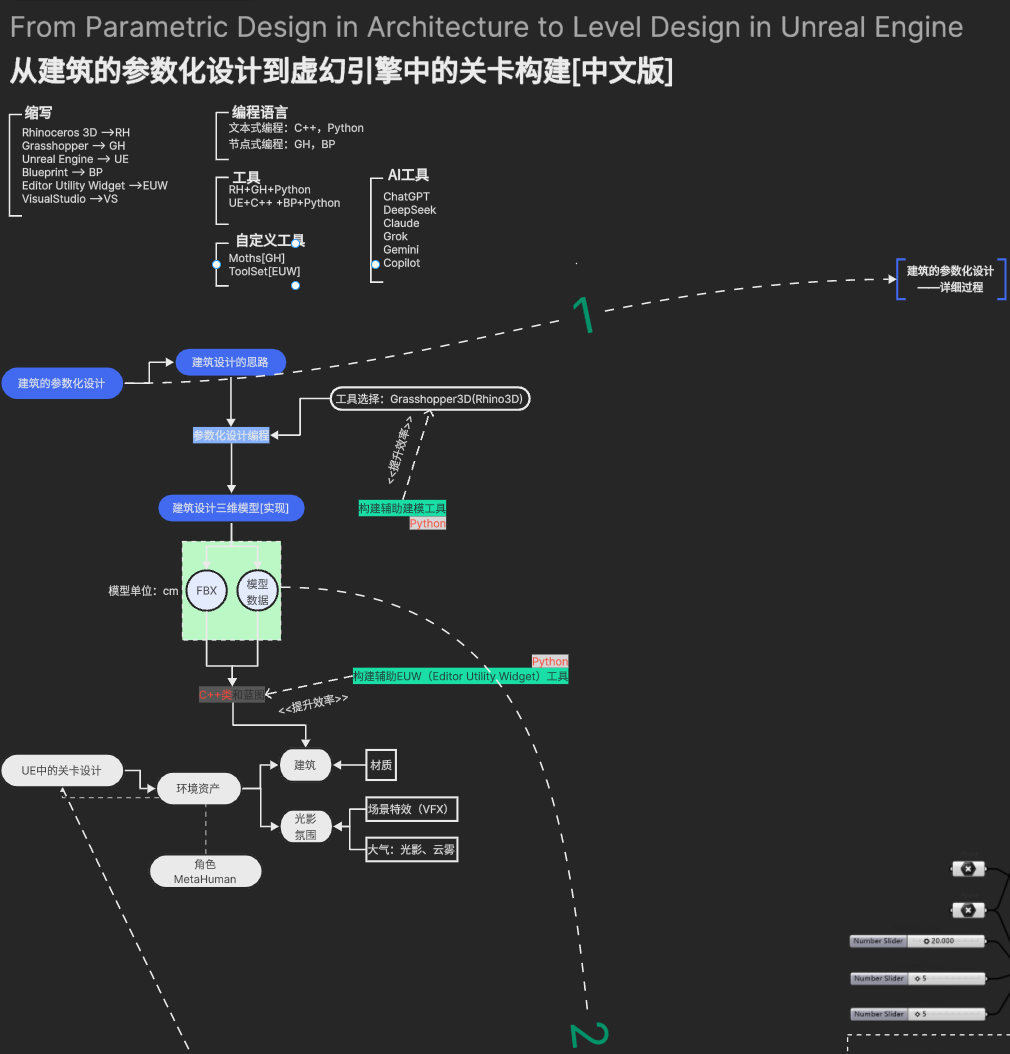Select the 场景特效 (VFX) box
Image resolution: width=1010 pixels, height=1054 pixels.
click(412, 809)
